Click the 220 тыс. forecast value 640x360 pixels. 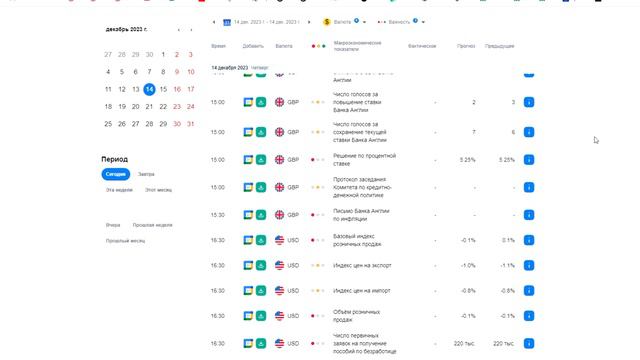[x=464, y=344]
